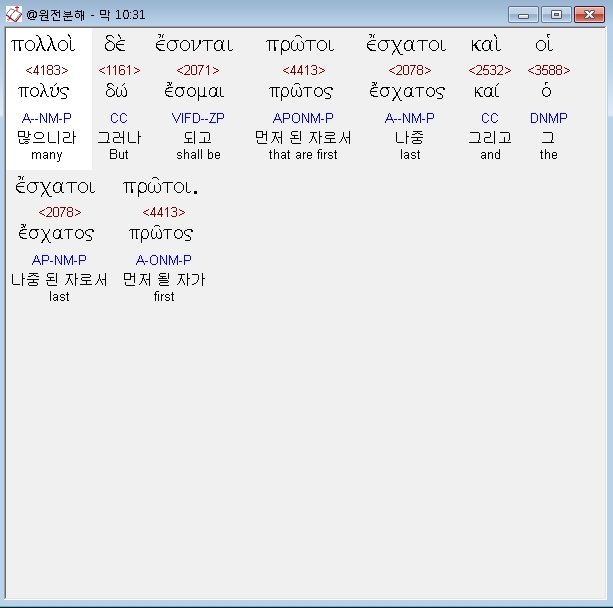The height and width of the screenshot is (608, 613).
Task: Click Strong's number <2078> above AP-NM-P
Action: click(x=60, y=212)
